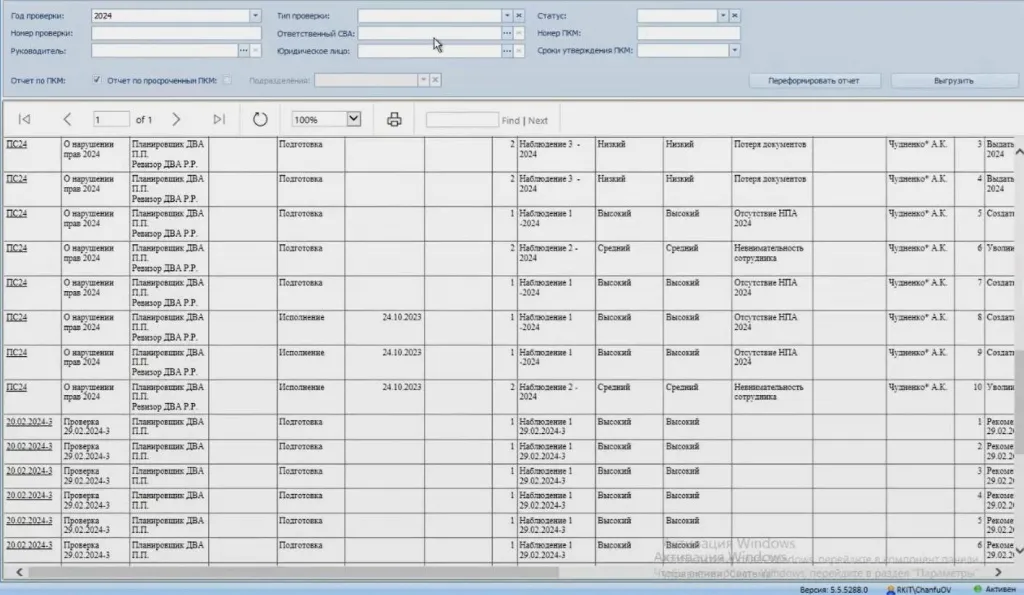Viewport: 1024px width, 595px height.
Task: Open first ПС24 link in table
Action: click(x=17, y=144)
